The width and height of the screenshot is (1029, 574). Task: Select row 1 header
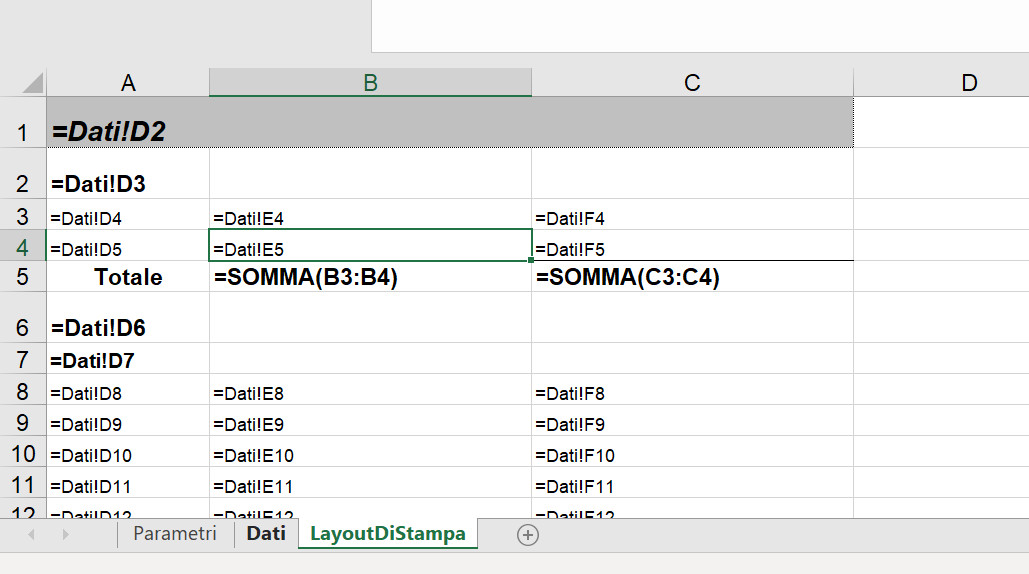(x=22, y=123)
